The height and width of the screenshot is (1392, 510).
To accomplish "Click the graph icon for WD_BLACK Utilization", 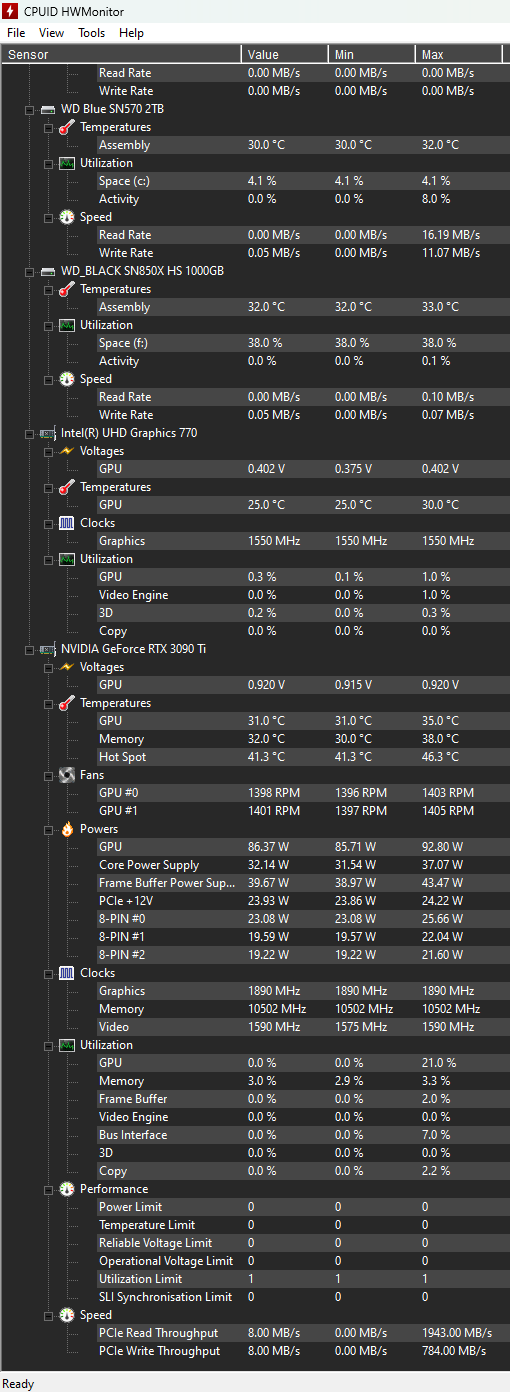I will click(67, 325).
